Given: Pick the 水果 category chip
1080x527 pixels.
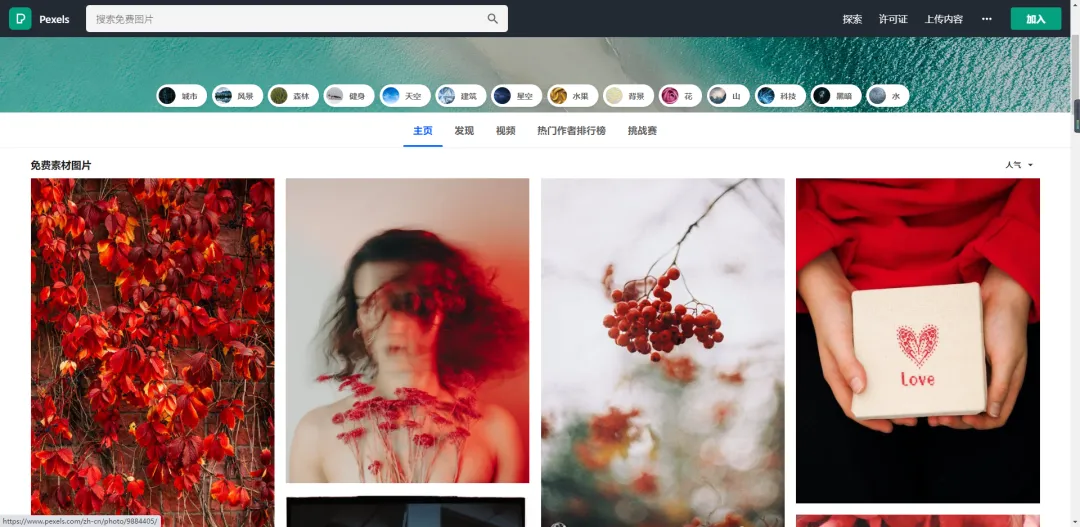Looking at the screenshot, I should pos(572,96).
